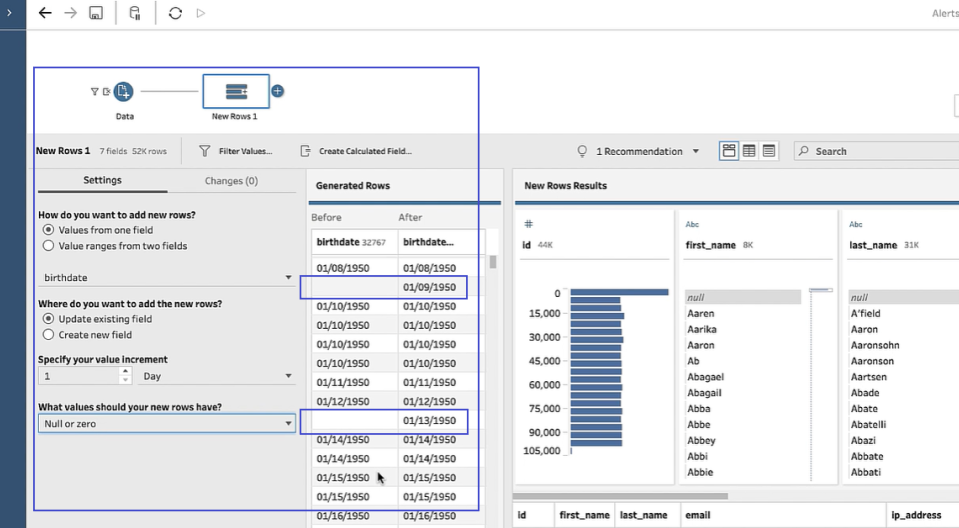Click the save flow disk icon
This screenshot has height=528, width=959.
coord(96,13)
